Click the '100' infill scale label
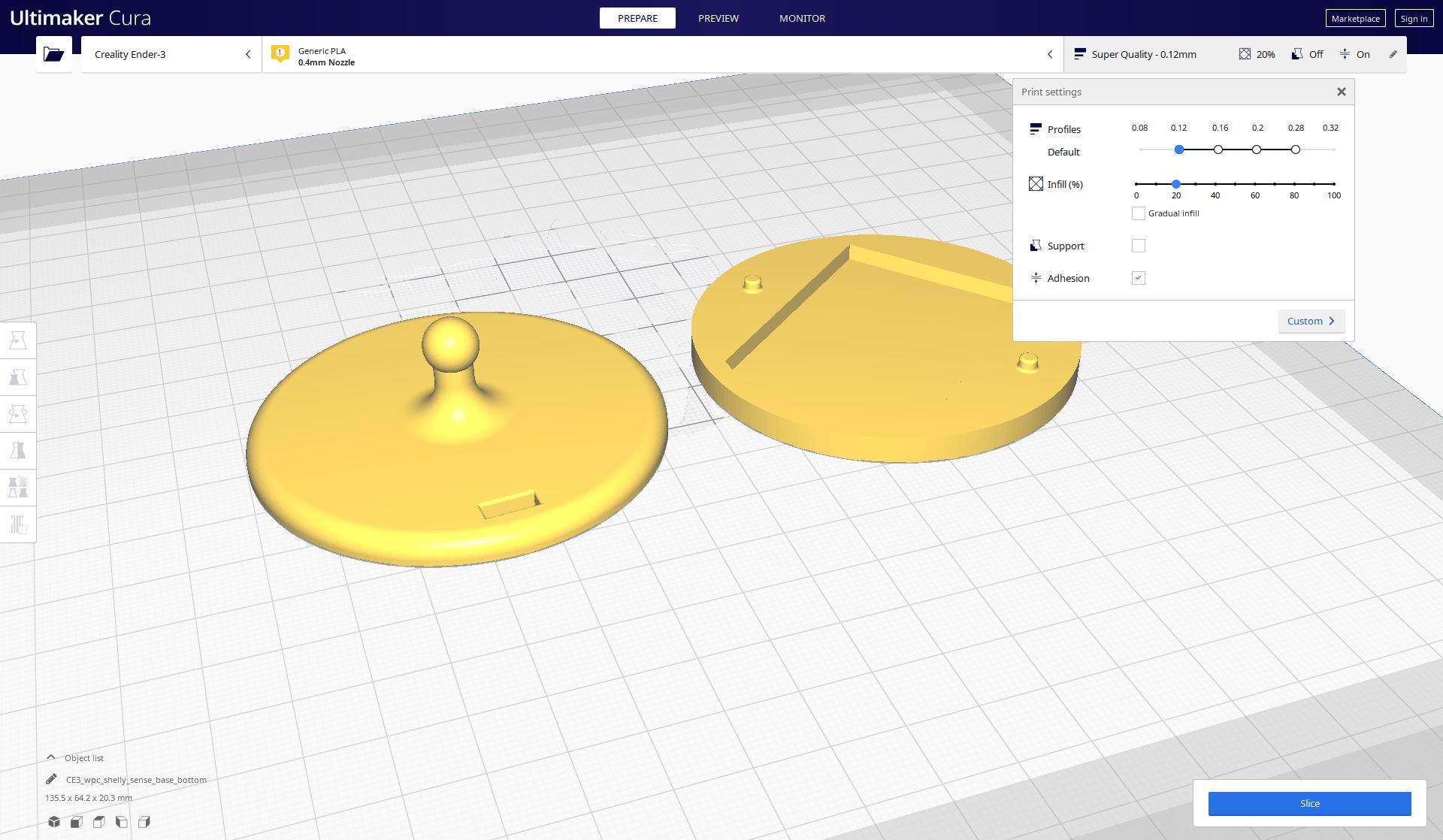 [x=1334, y=195]
